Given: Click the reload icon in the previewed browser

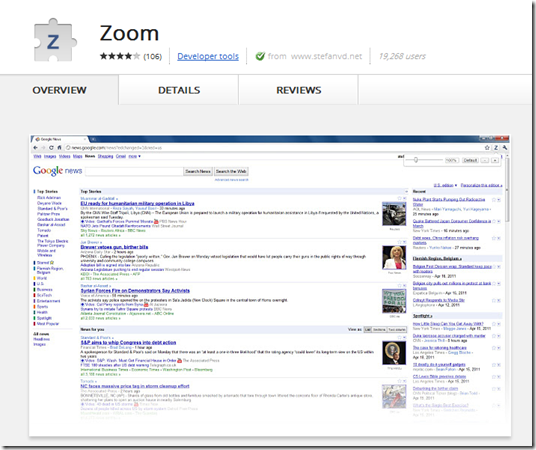Looking at the screenshot, I should pyautogui.click(x=51, y=148).
